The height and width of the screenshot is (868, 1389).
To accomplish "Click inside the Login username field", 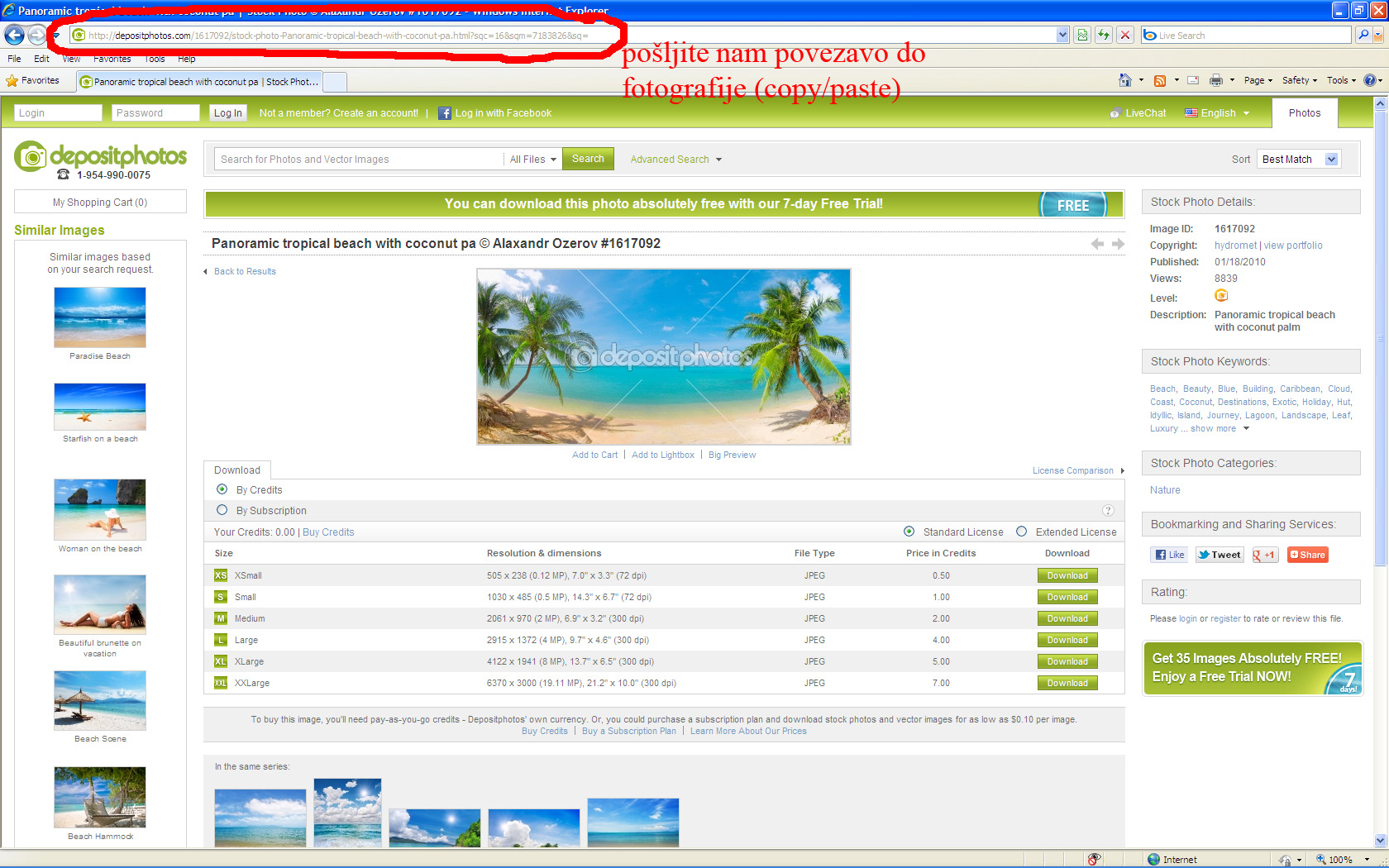I will pyautogui.click(x=58, y=113).
